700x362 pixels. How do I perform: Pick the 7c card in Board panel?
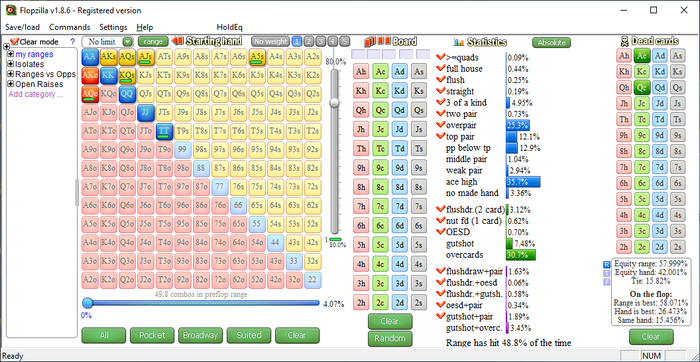pos(380,206)
